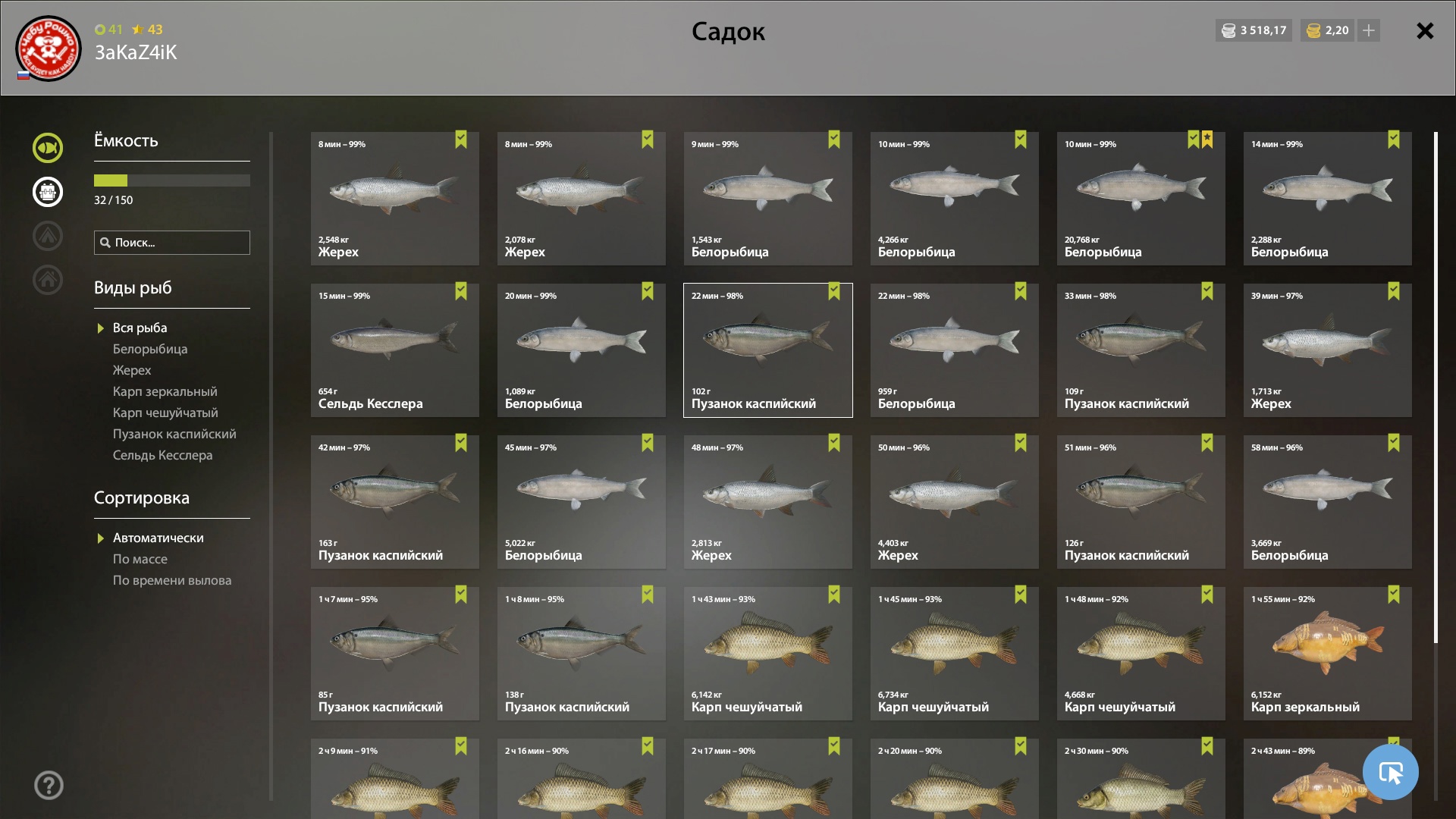The image size is (1456, 819).
Task: Select Автоматически sorting option
Action: click(x=158, y=538)
